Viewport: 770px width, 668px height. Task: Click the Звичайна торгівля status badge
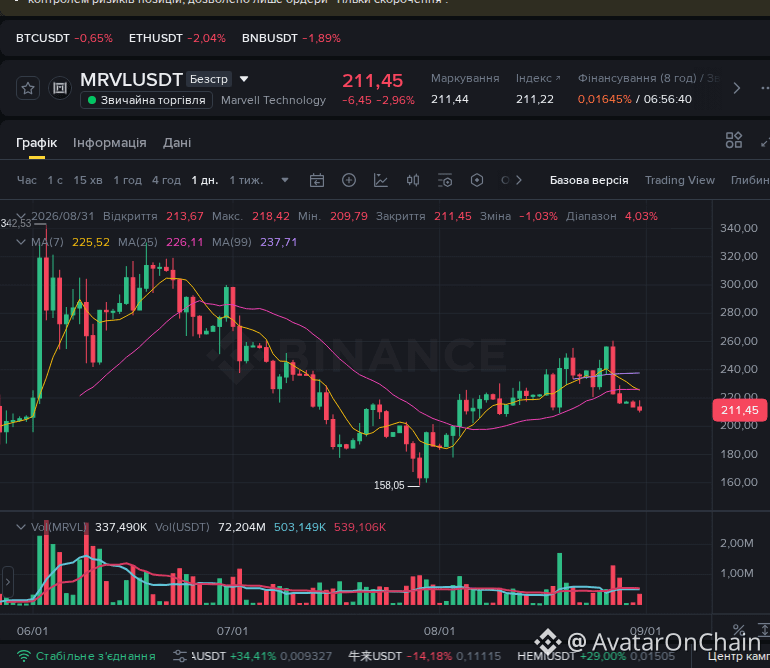pos(146,100)
